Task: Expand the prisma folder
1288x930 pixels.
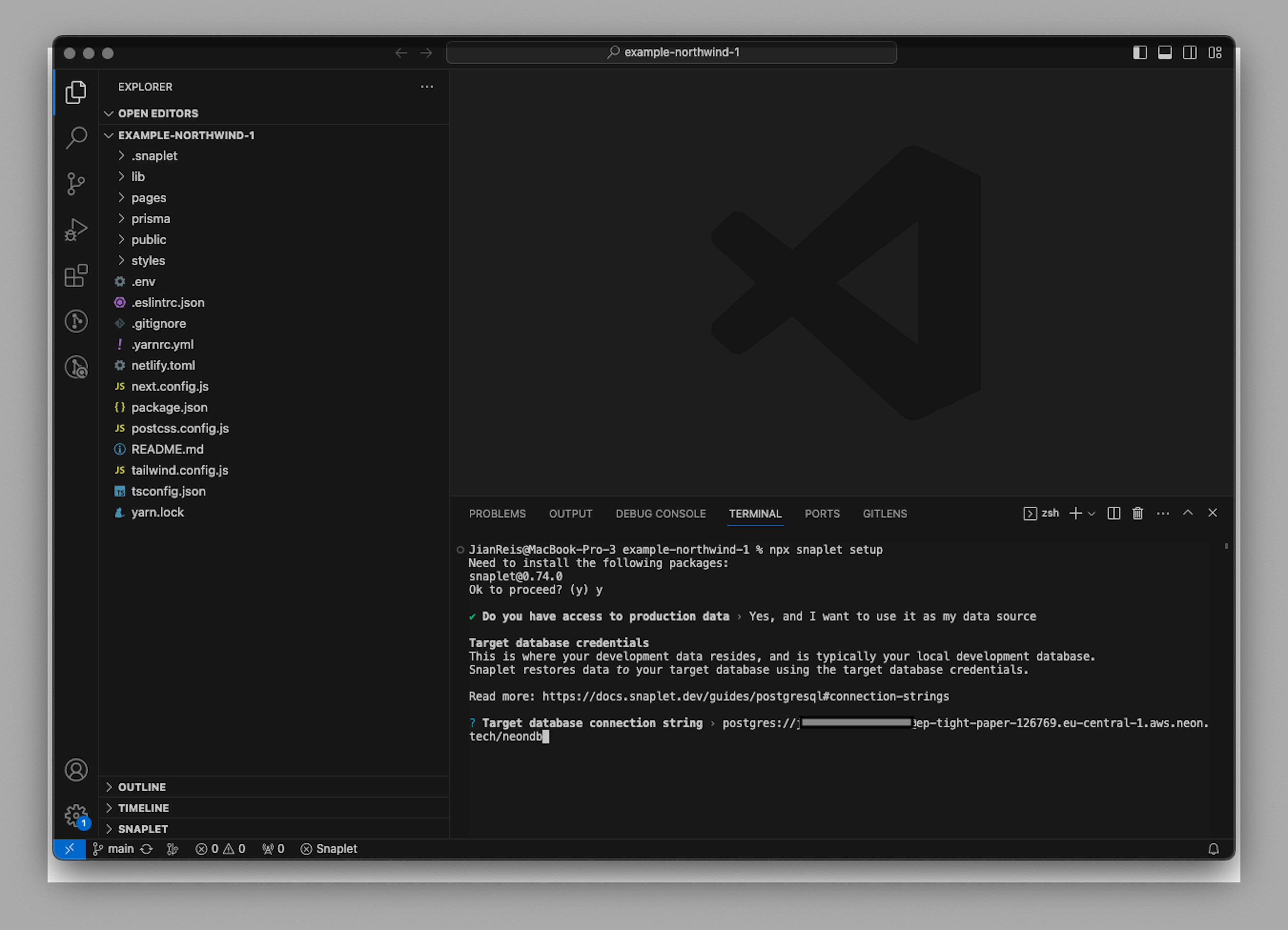Action: pyautogui.click(x=274, y=219)
